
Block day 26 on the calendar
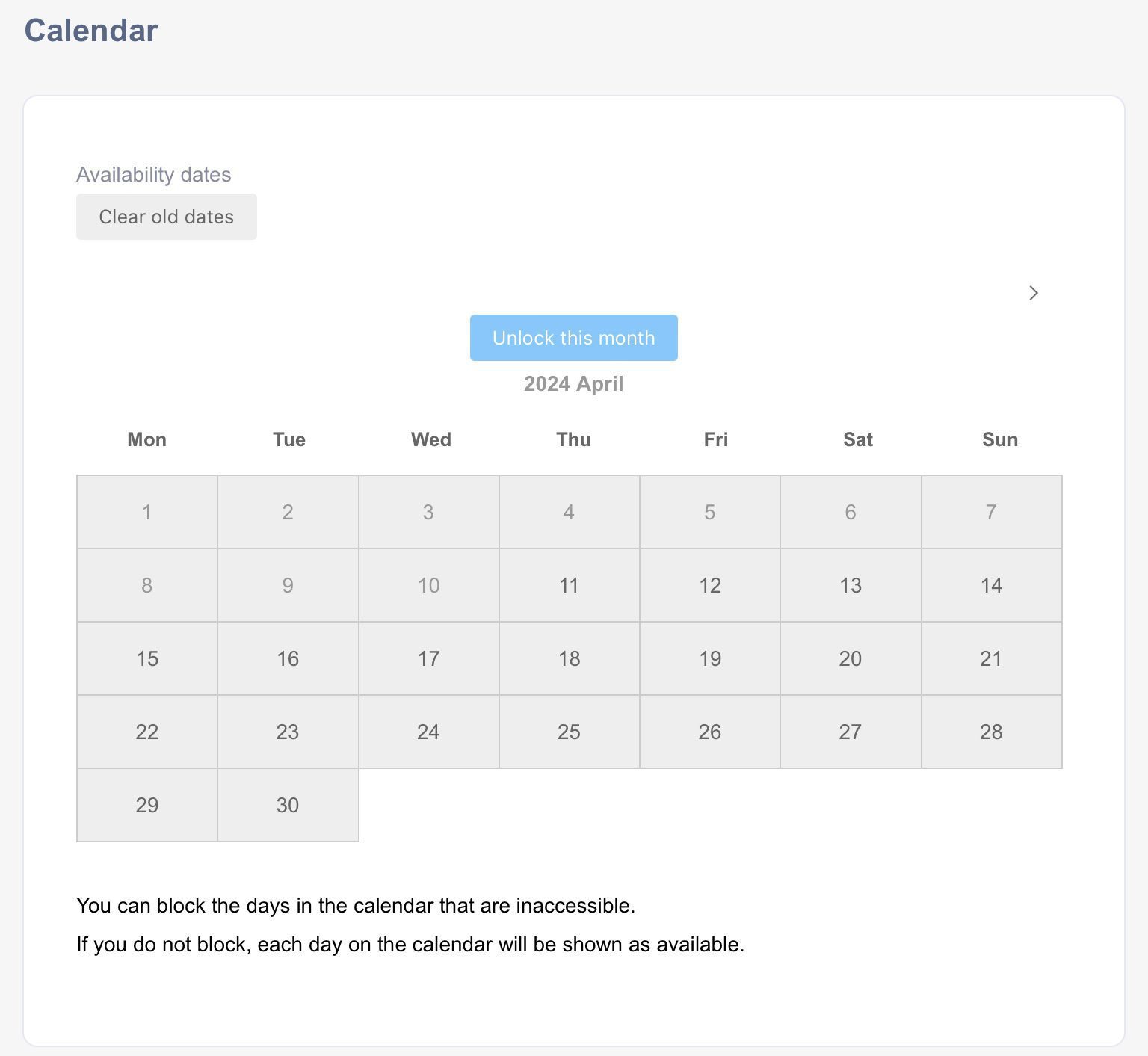tap(710, 732)
